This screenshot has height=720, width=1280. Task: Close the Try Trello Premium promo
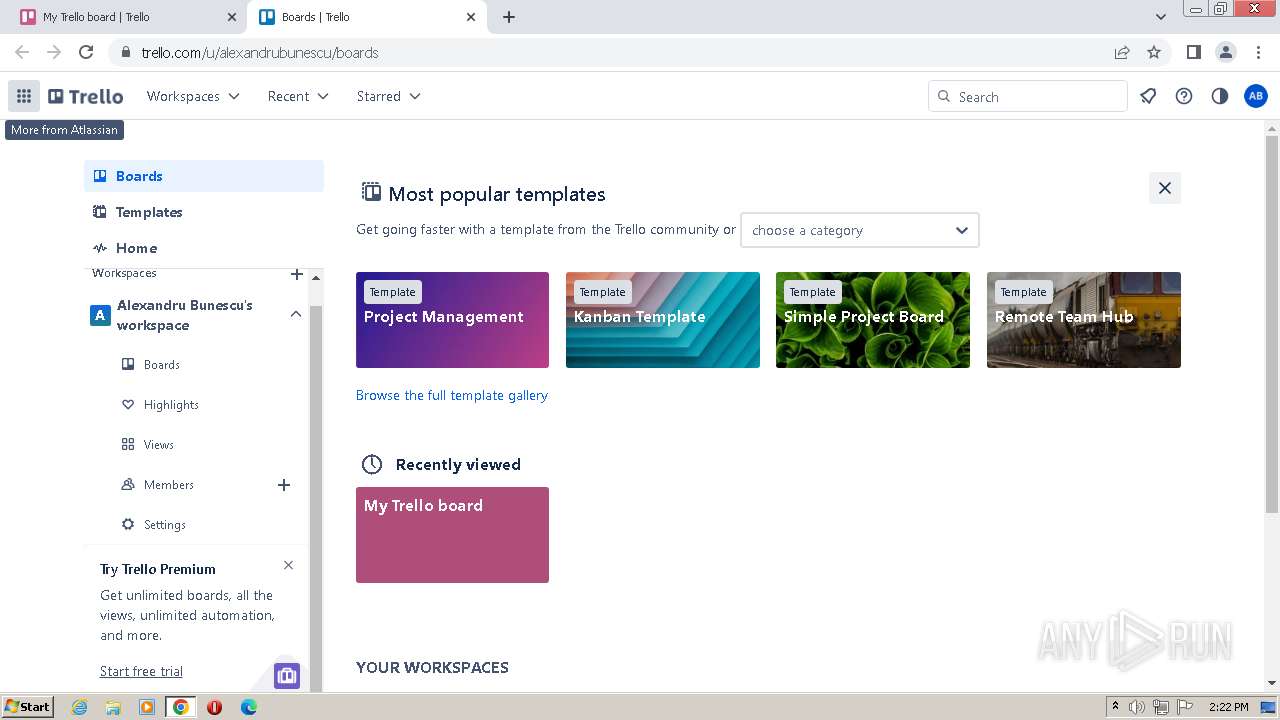(x=288, y=565)
